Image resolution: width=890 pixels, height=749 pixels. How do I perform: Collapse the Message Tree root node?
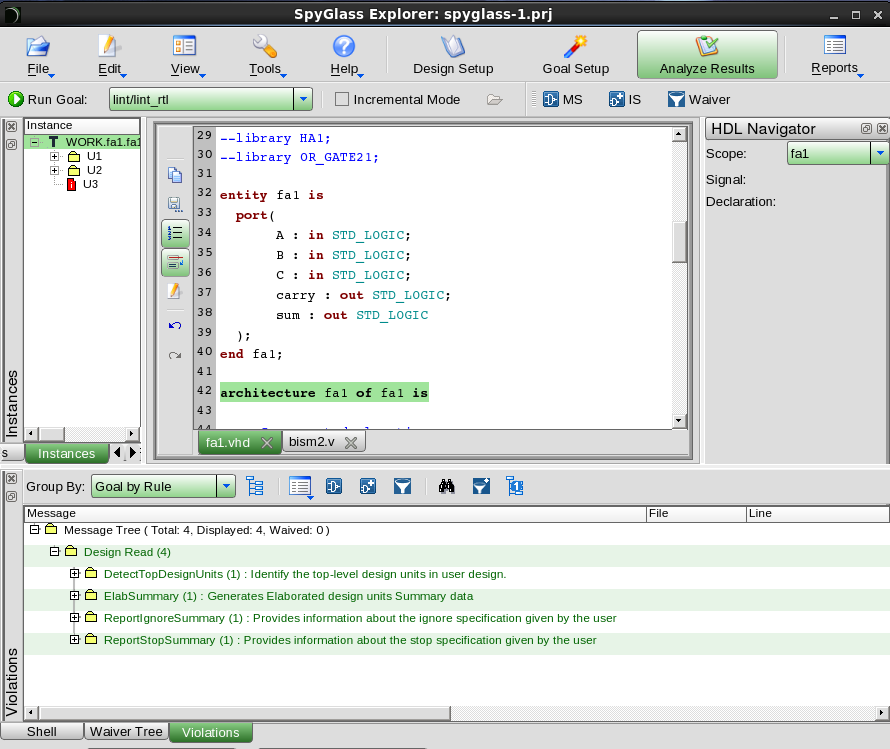pos(35,529)
